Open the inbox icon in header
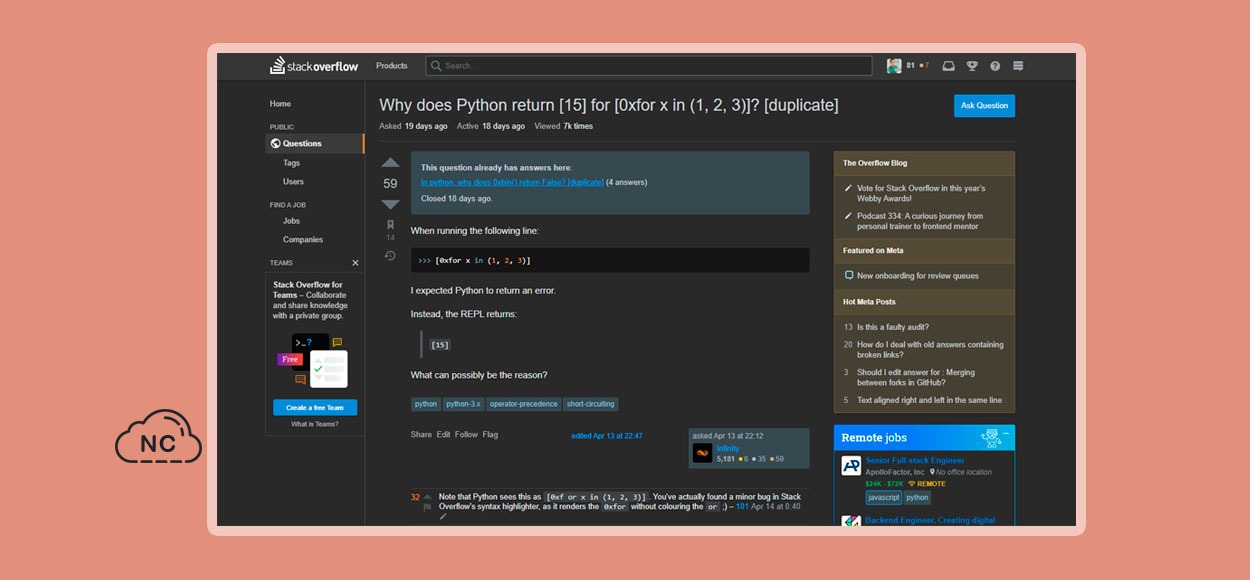 [948, 66]
